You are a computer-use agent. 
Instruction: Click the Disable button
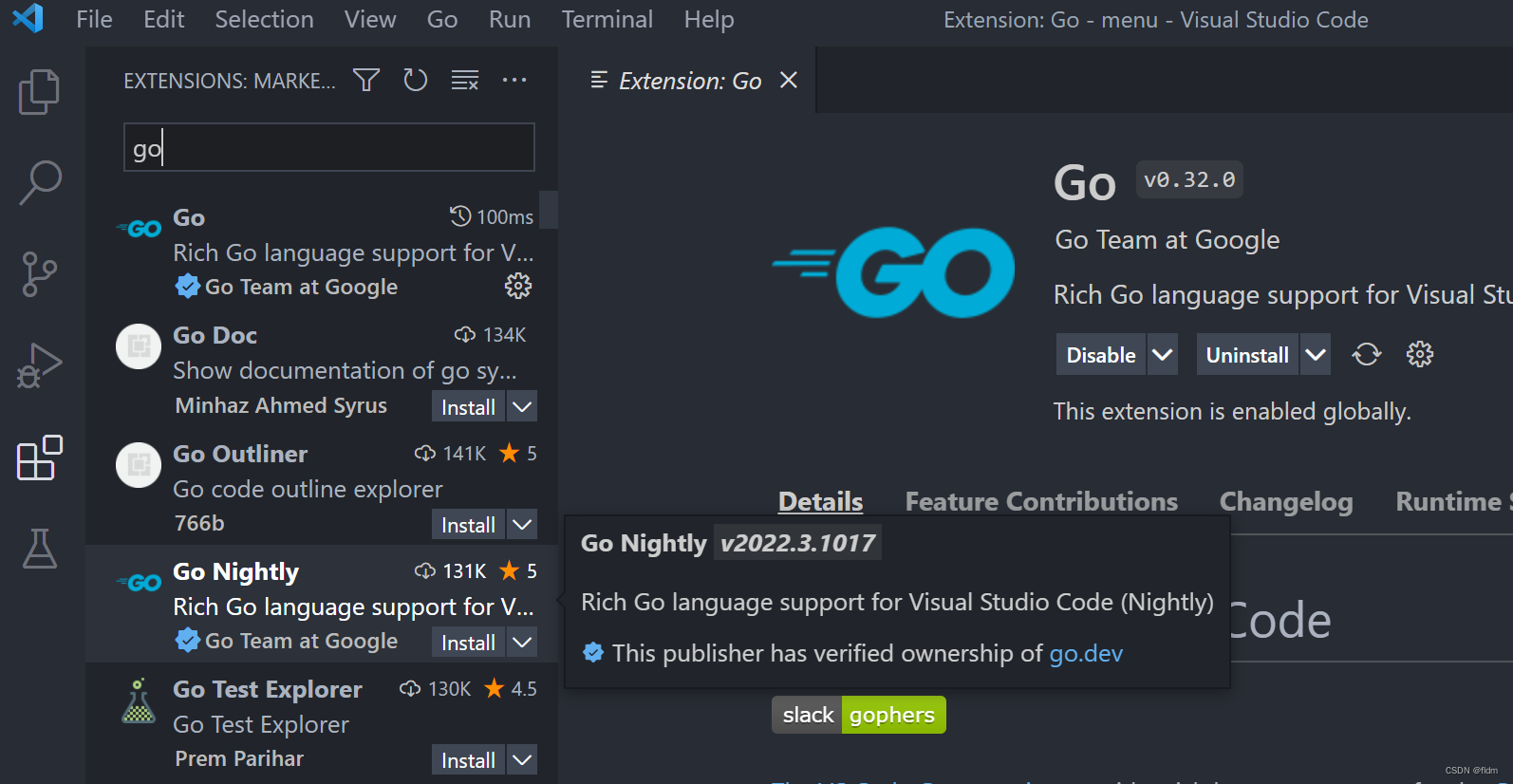[1101, 355]
